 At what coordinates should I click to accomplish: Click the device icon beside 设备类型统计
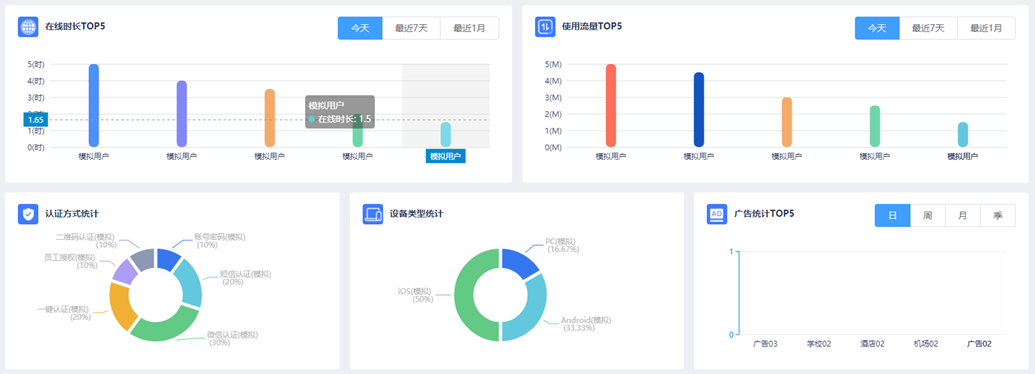373,214
